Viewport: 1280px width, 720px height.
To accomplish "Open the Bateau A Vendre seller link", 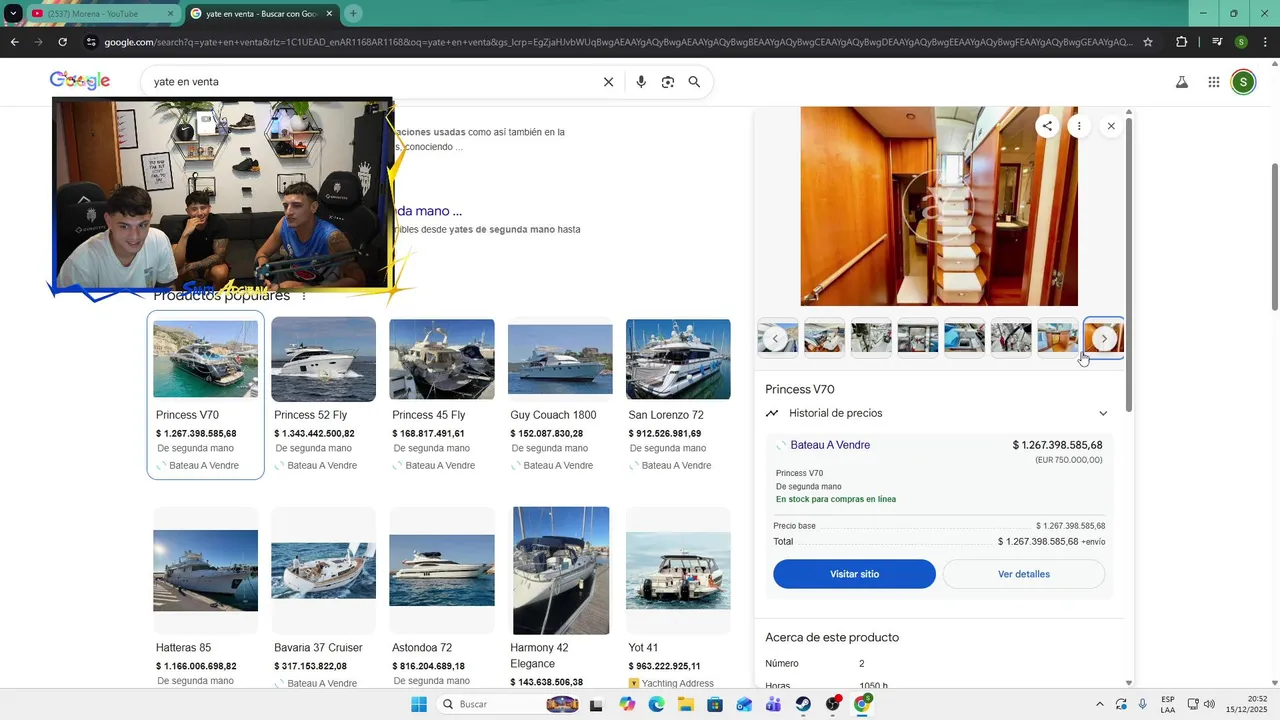I will (830, 445).
